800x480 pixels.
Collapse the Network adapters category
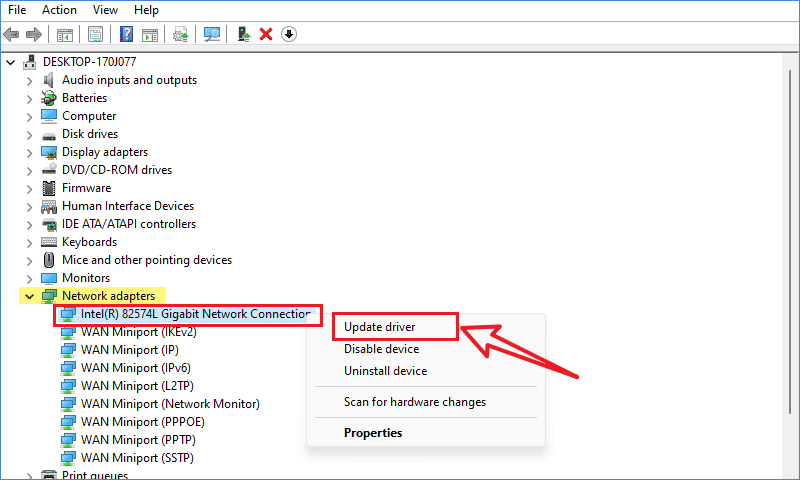point(30,296)
